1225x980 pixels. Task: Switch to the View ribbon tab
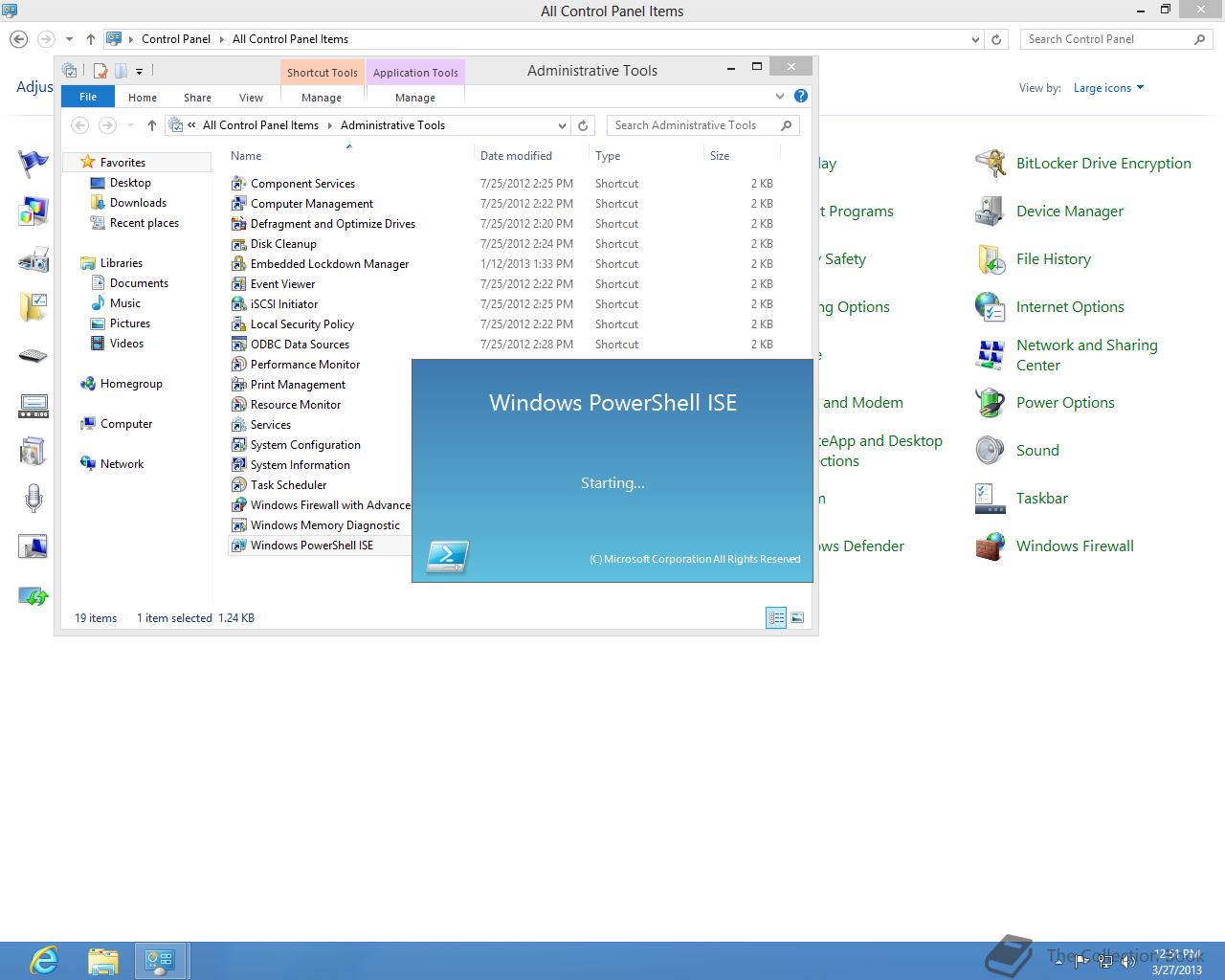251,98
